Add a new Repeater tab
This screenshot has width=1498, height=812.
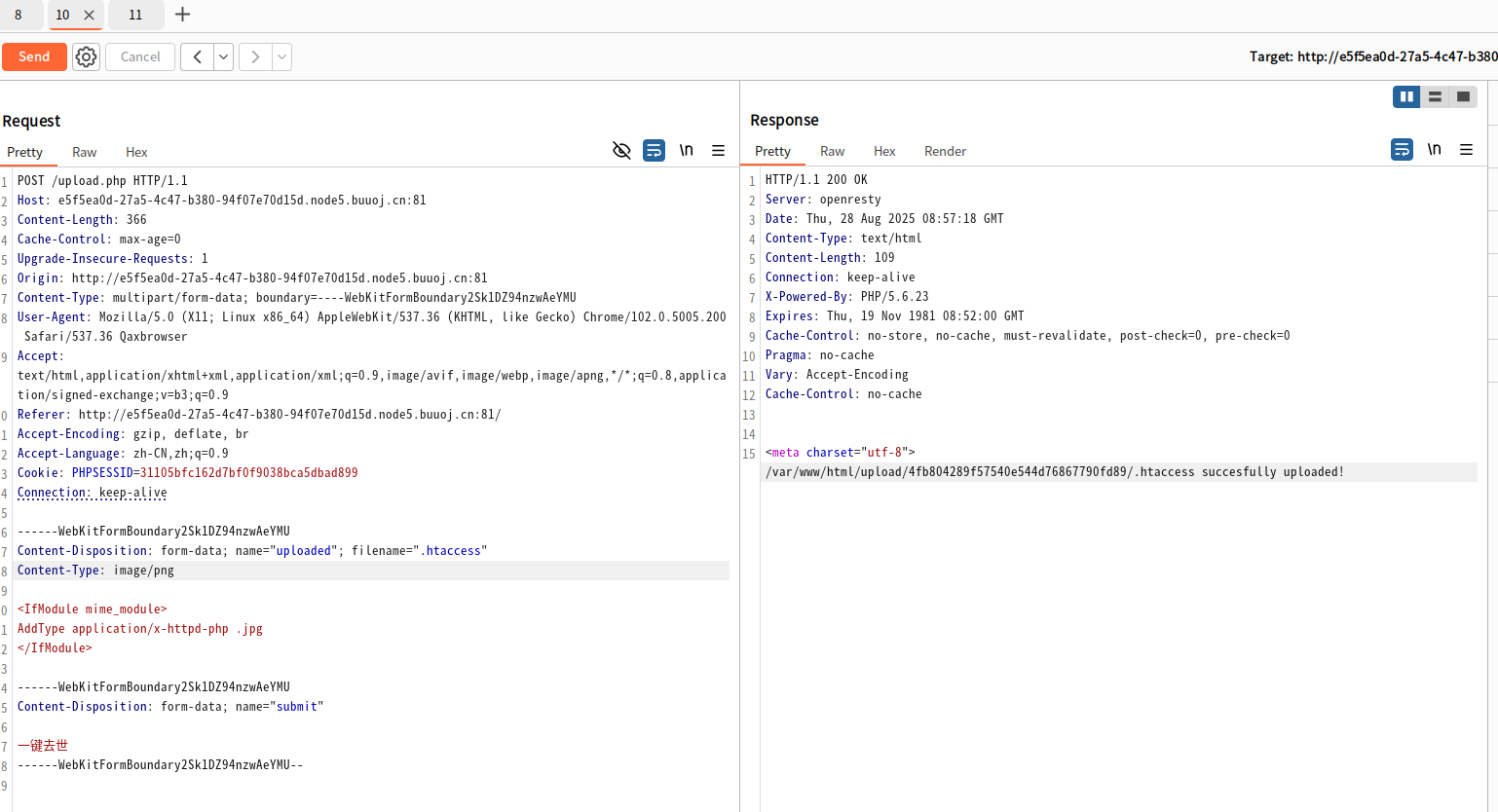[182, 15]
